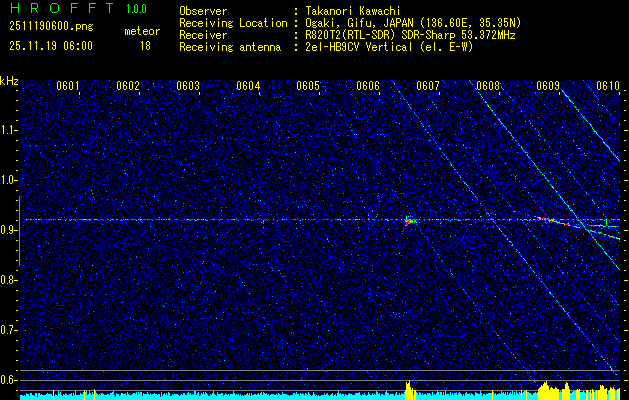Click the red meteor echo near 0607
The width and height of the screenshot is (629, 400).
tap(409, 221)
